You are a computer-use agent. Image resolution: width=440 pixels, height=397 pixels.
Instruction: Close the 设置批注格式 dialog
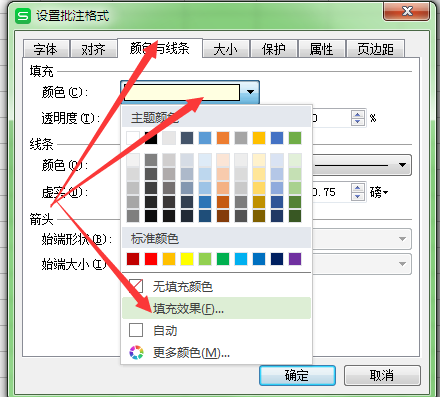point(407,11)
